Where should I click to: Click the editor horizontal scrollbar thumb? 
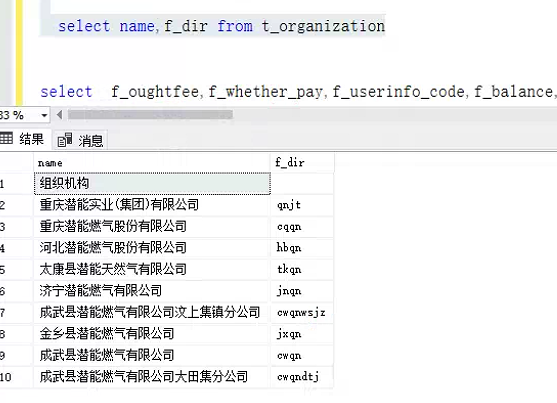(x=150, y=115)
